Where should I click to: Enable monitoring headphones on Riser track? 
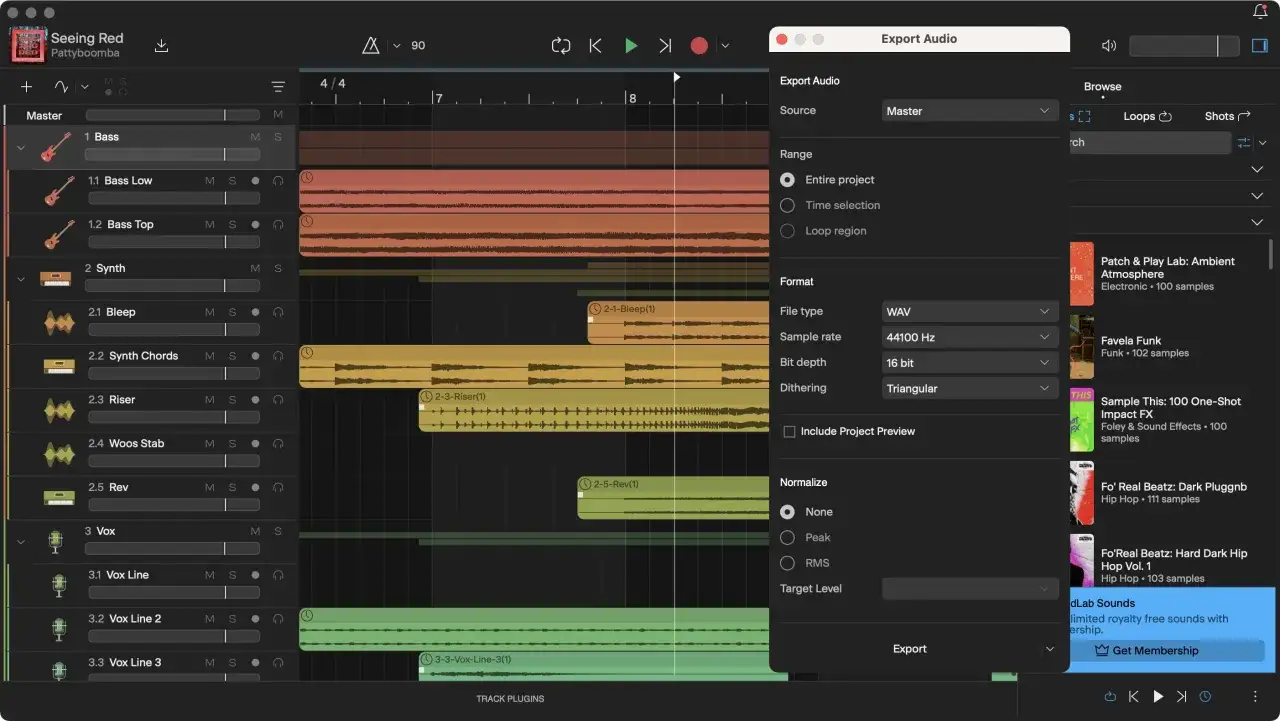[x=277, y=400]
